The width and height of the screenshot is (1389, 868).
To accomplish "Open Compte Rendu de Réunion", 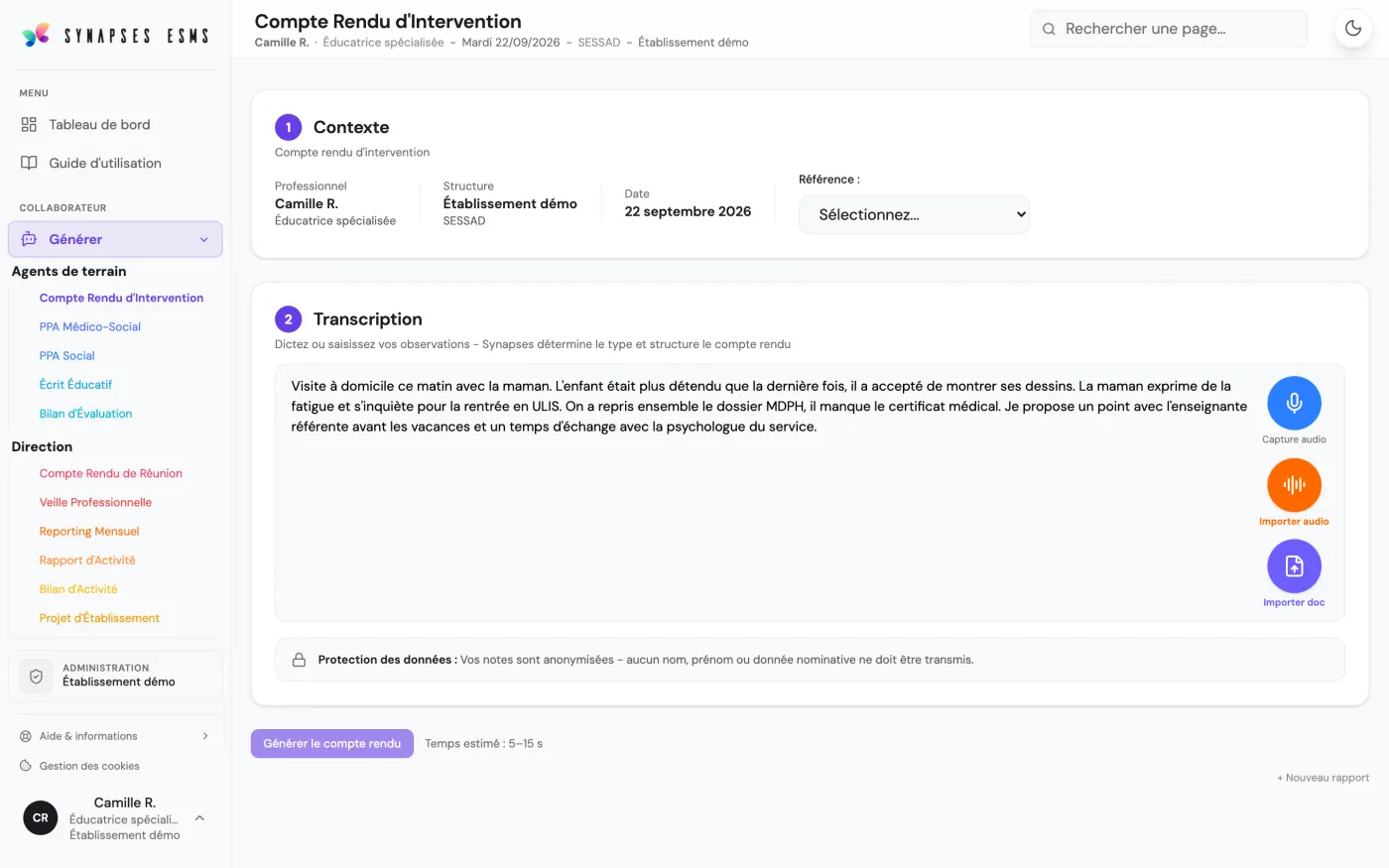I will point(111,473).
